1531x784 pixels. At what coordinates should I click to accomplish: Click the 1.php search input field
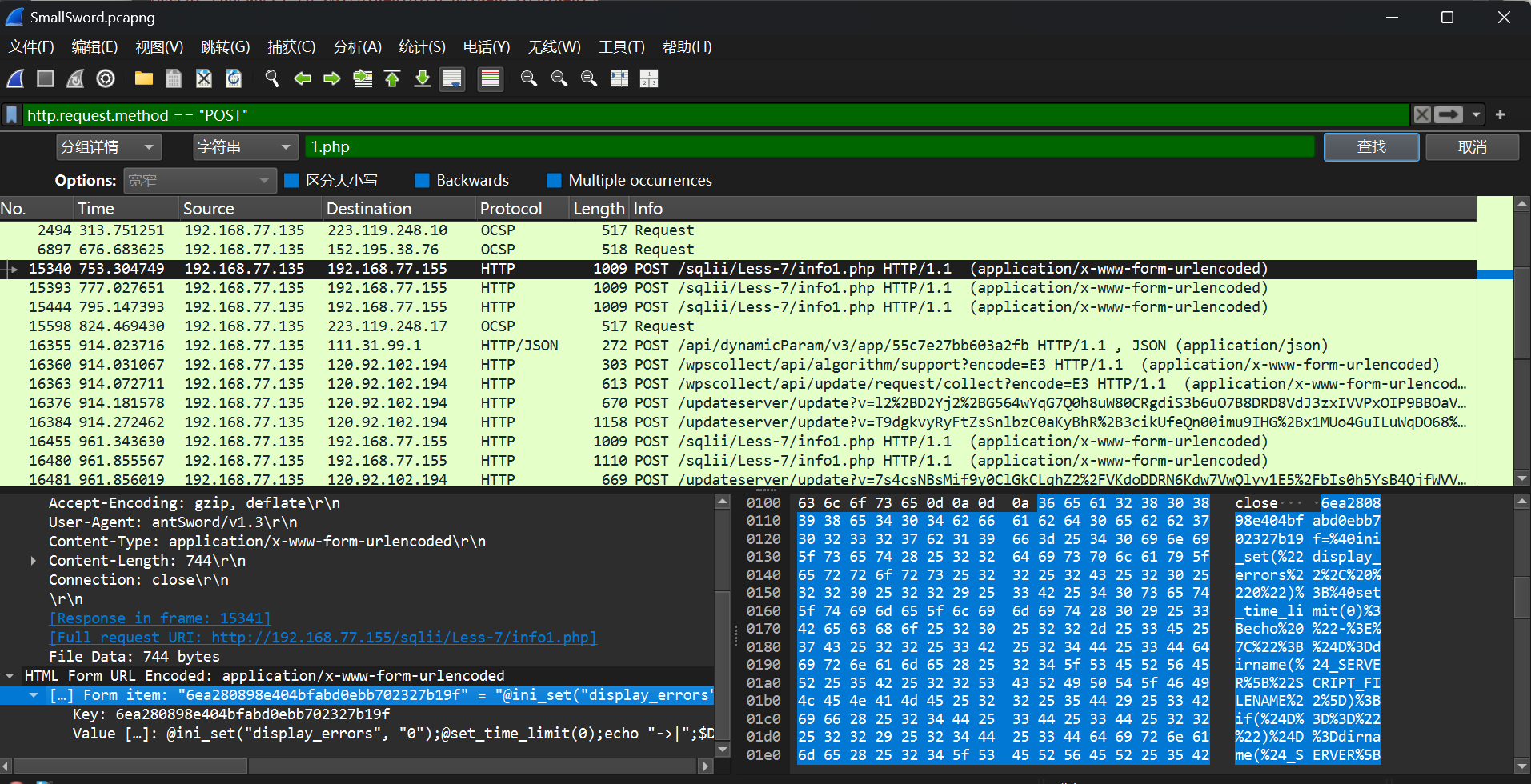[808, 147]
